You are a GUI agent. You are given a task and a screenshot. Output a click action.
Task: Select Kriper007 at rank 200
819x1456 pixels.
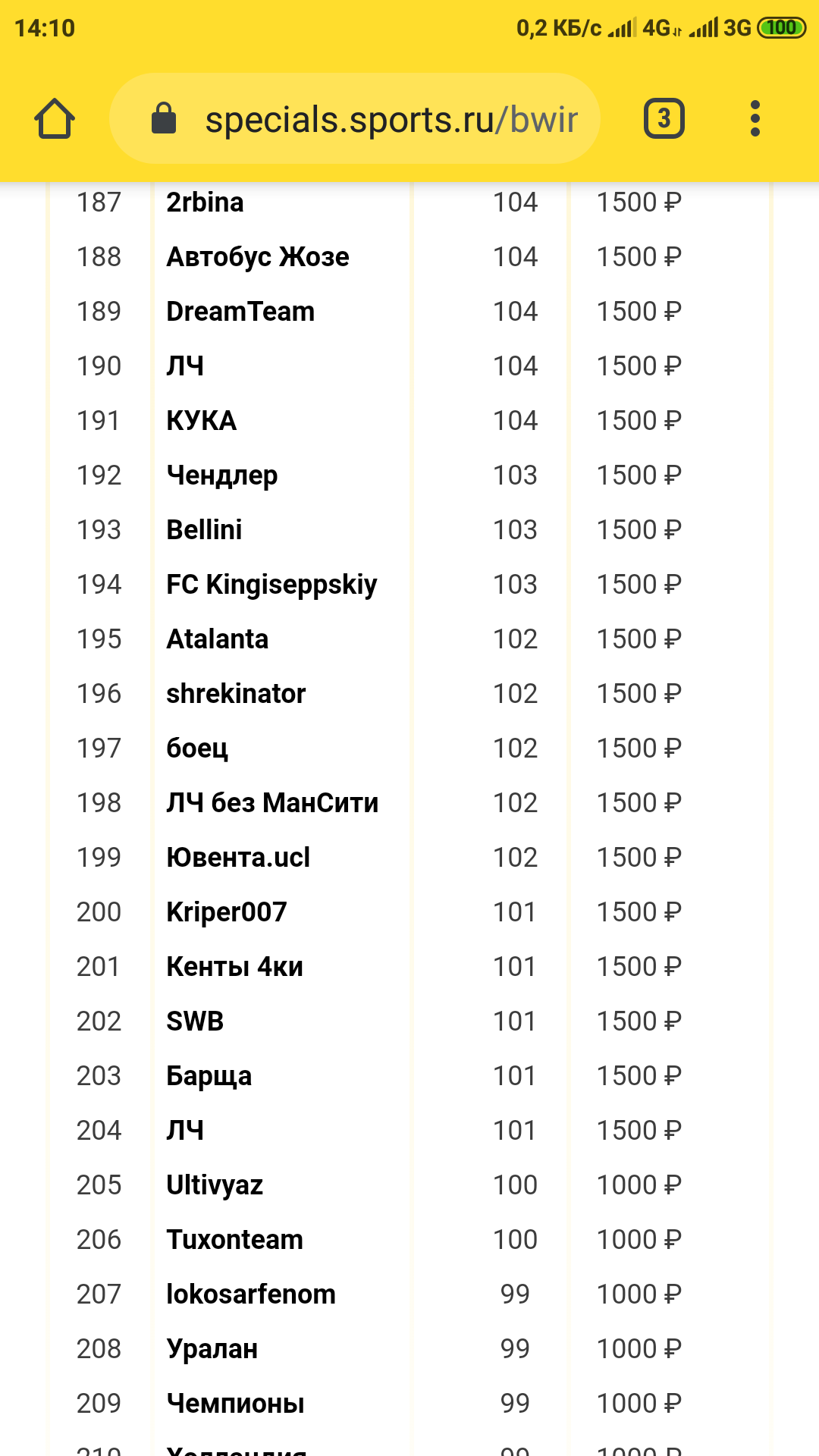click(x=227, y=912)
